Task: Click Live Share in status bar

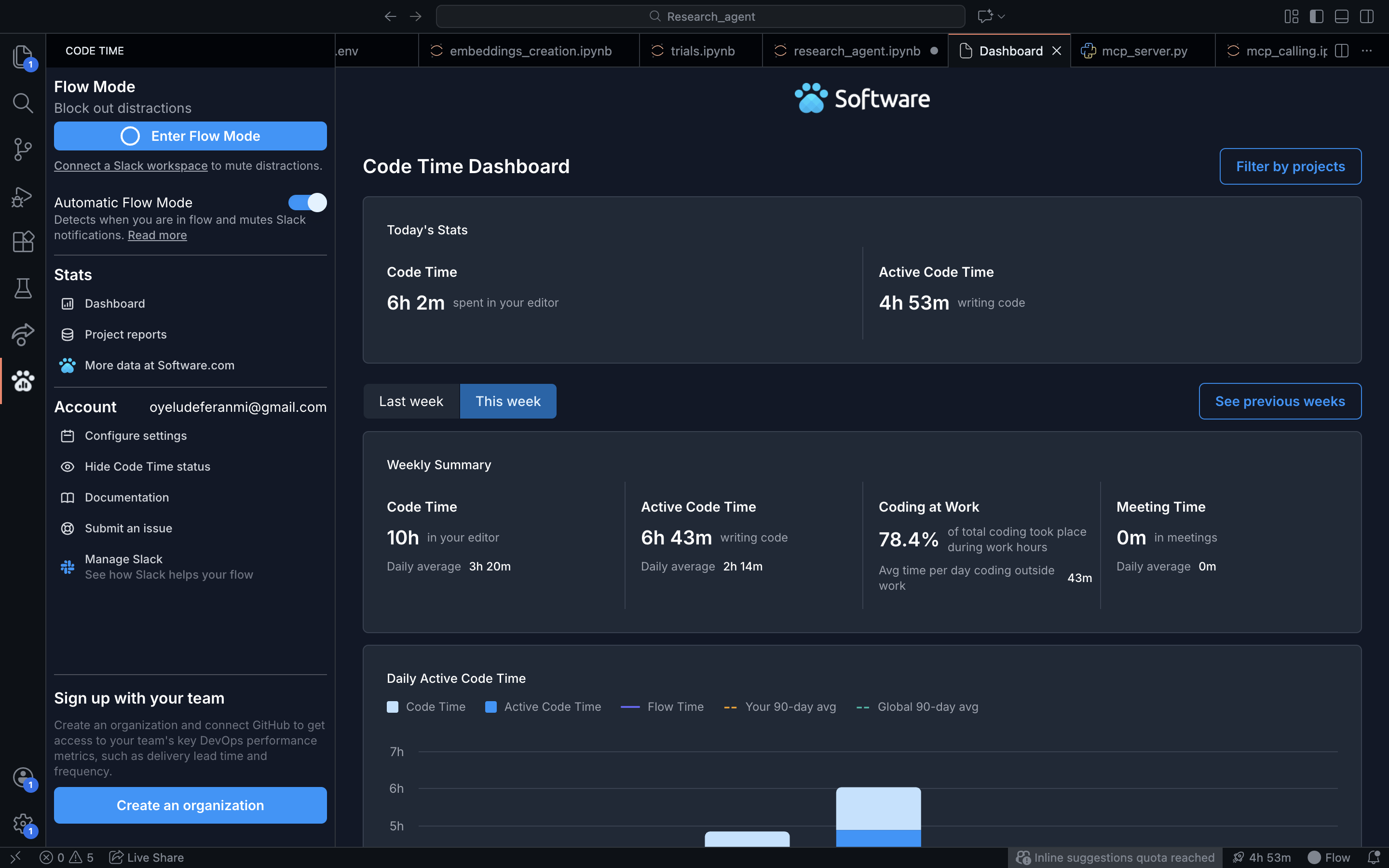Action: (x=147, y=857)
